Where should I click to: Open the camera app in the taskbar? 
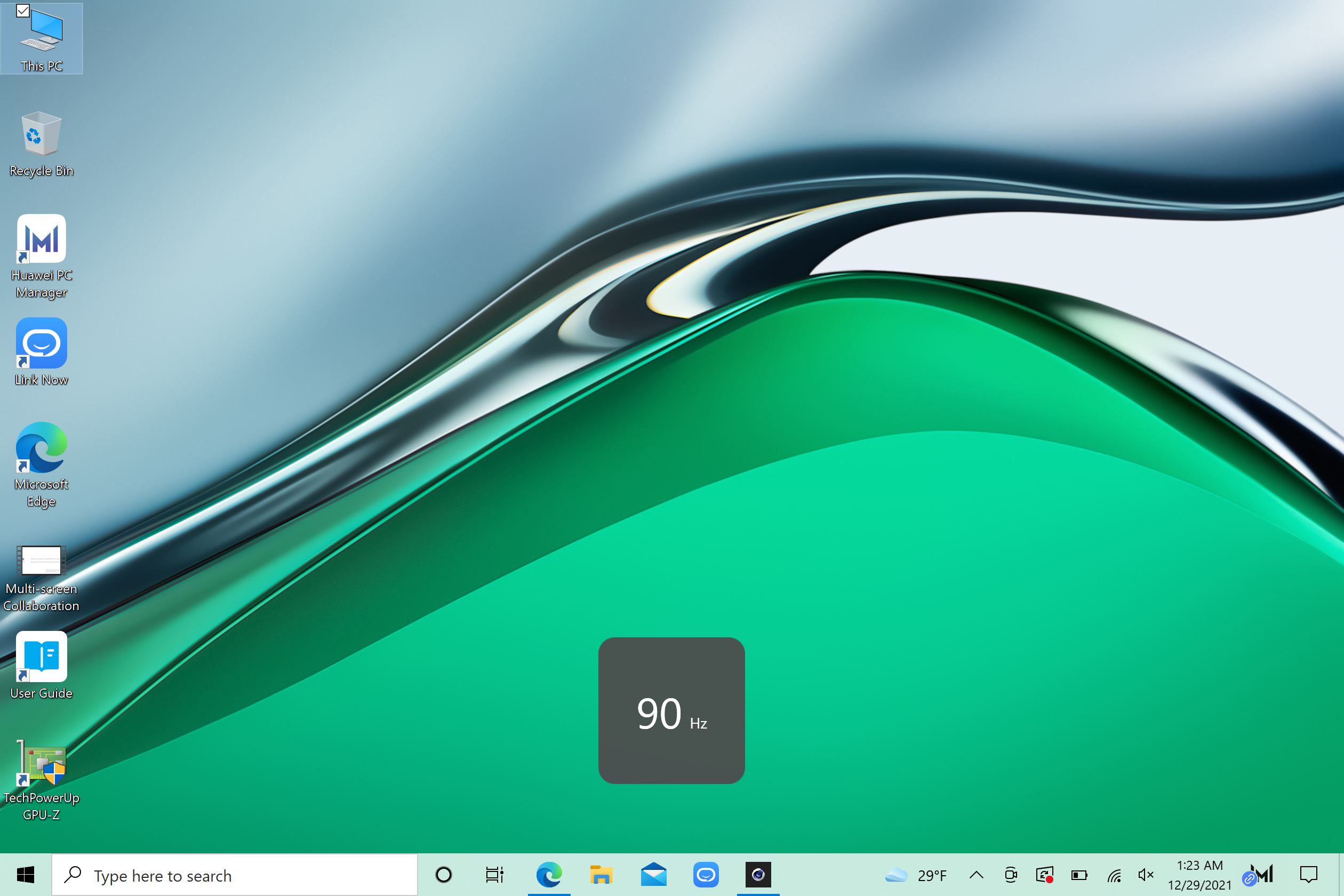click(758, 875)
